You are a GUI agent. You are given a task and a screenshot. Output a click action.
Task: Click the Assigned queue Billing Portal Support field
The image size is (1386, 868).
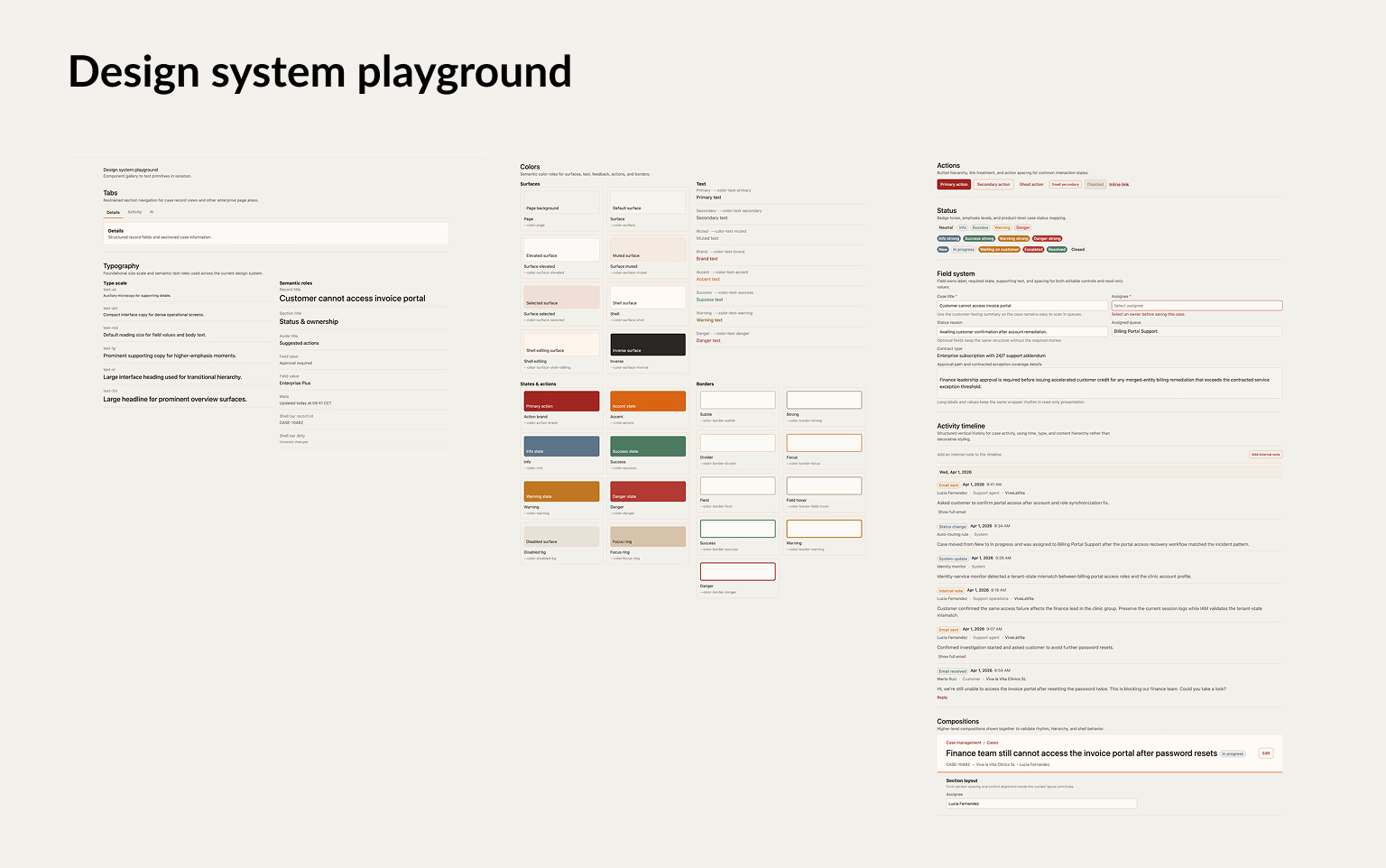[x=1197, y=331]
